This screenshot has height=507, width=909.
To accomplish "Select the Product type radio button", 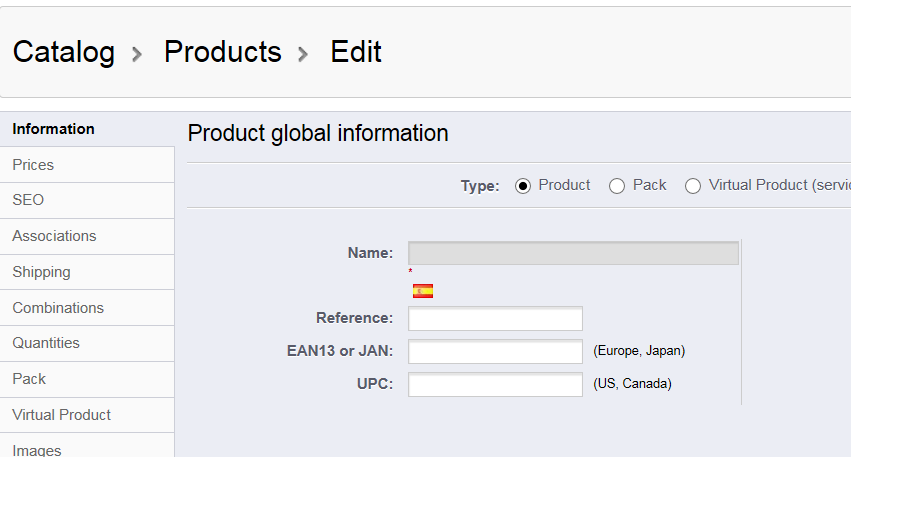I will pos(523,186).
